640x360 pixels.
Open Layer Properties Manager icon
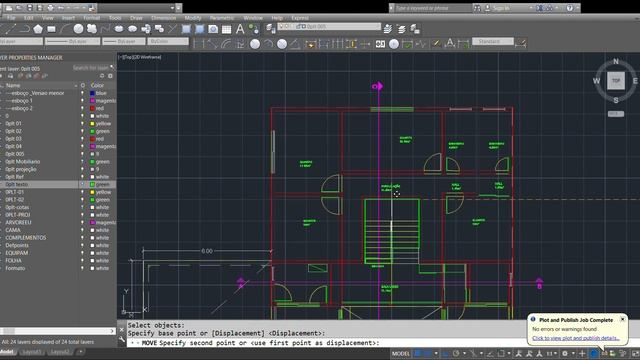click(x=270, y=28)
